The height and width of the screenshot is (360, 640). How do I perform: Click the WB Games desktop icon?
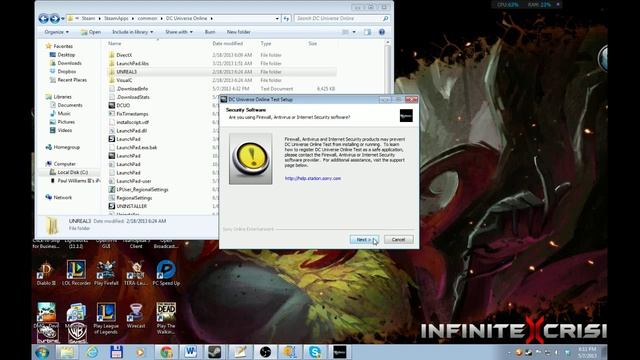pos(77,332)
